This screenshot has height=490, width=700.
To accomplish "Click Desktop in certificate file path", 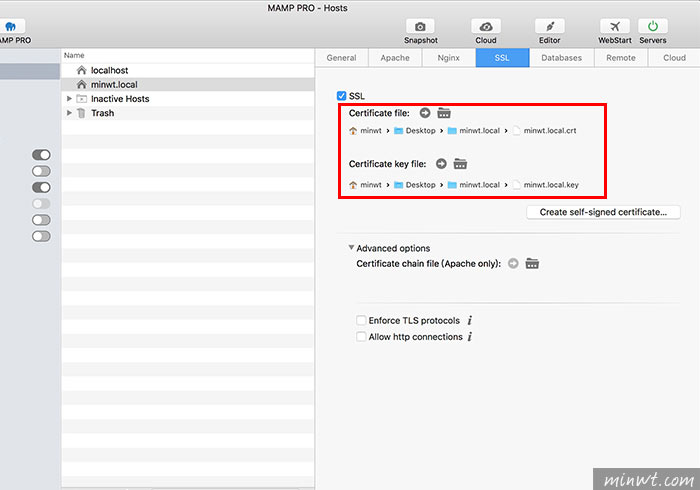I will pyautogui.click(x=420, y=130).
